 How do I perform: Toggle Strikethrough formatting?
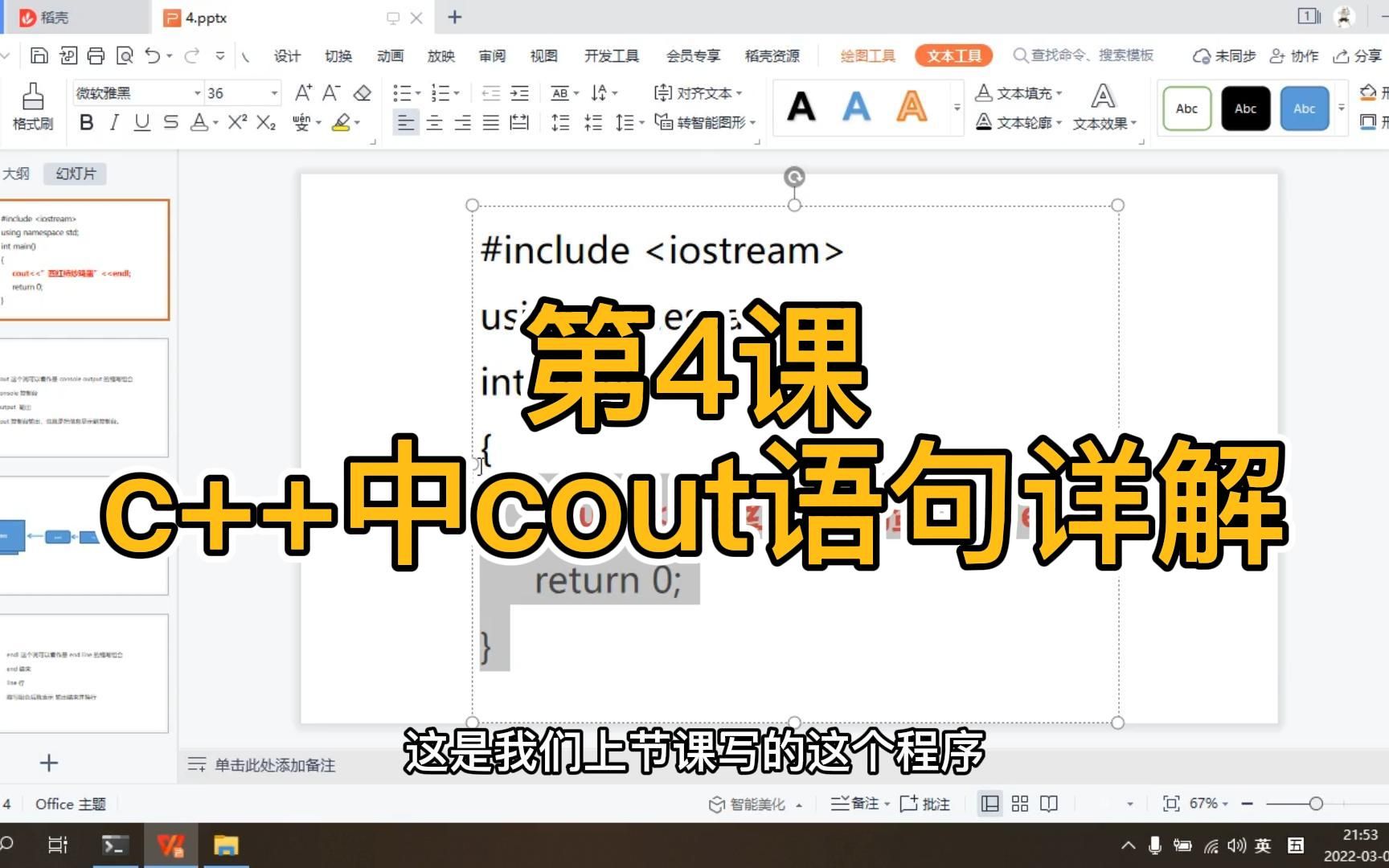[x=170, y=122]
